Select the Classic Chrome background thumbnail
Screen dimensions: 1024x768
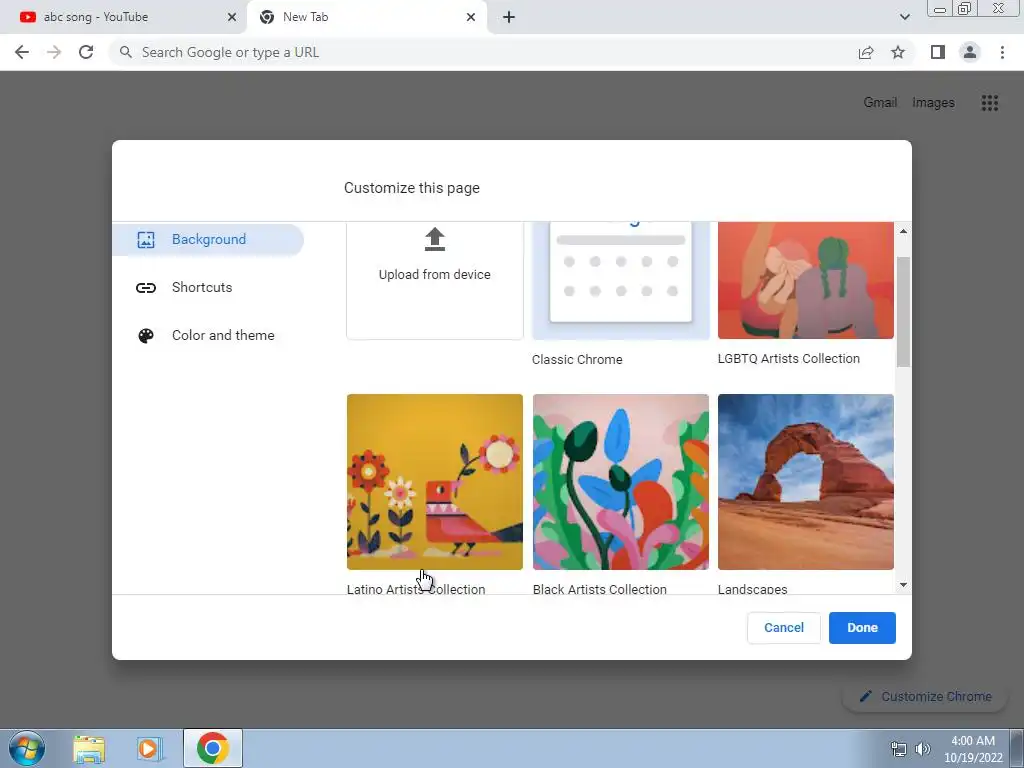click(x=620, y=280)
